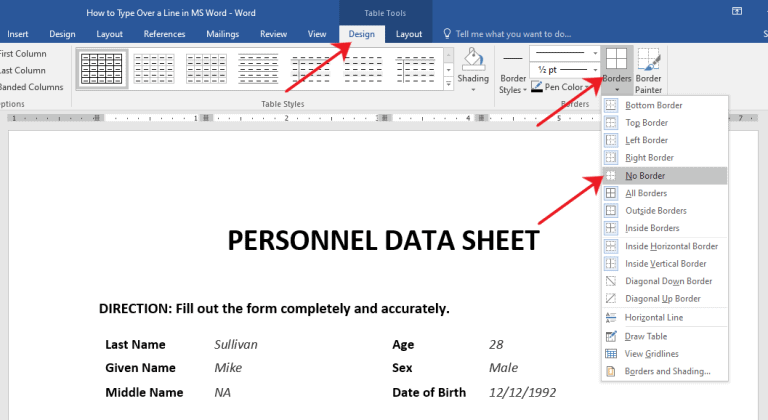The width and height of the screenshot is (768, 420).
Task: Click the Outside Borders icon
Action: pos(611,211)
